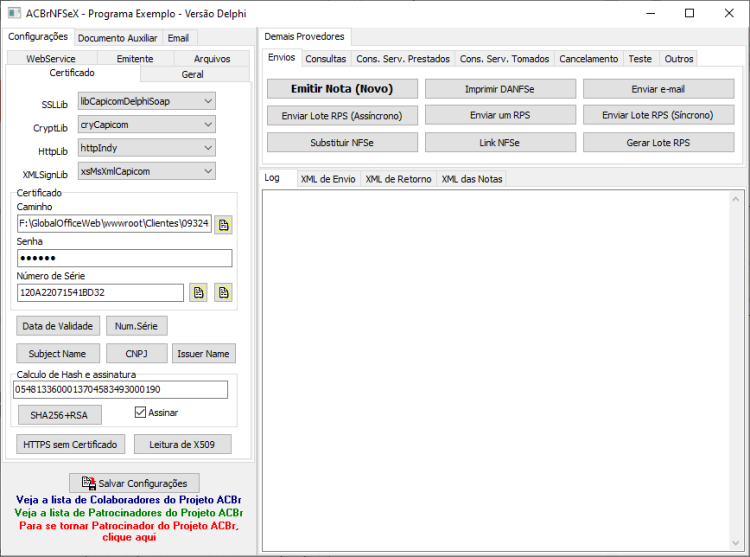The width and height of the screenshot is (750, 557).
Task: Click Subject Name button
Action: point(58,354)
